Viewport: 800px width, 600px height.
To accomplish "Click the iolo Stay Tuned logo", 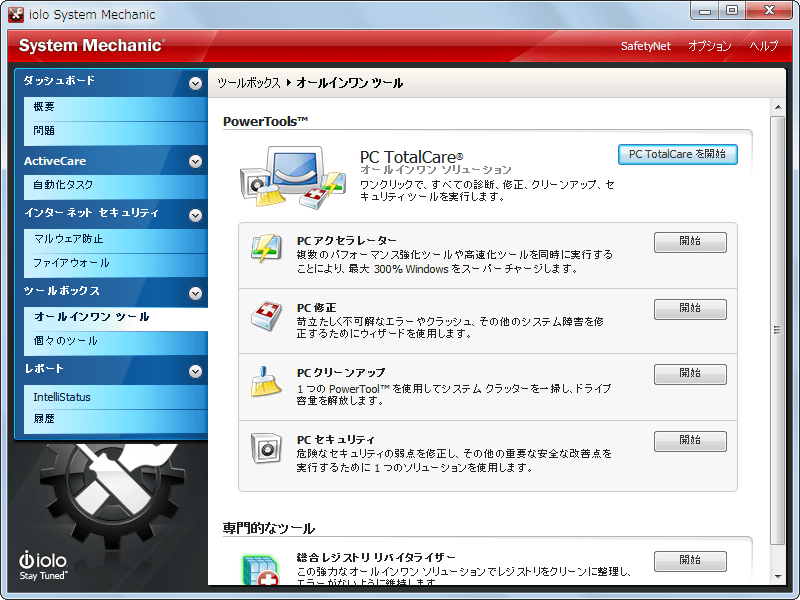I will (43, 565).
